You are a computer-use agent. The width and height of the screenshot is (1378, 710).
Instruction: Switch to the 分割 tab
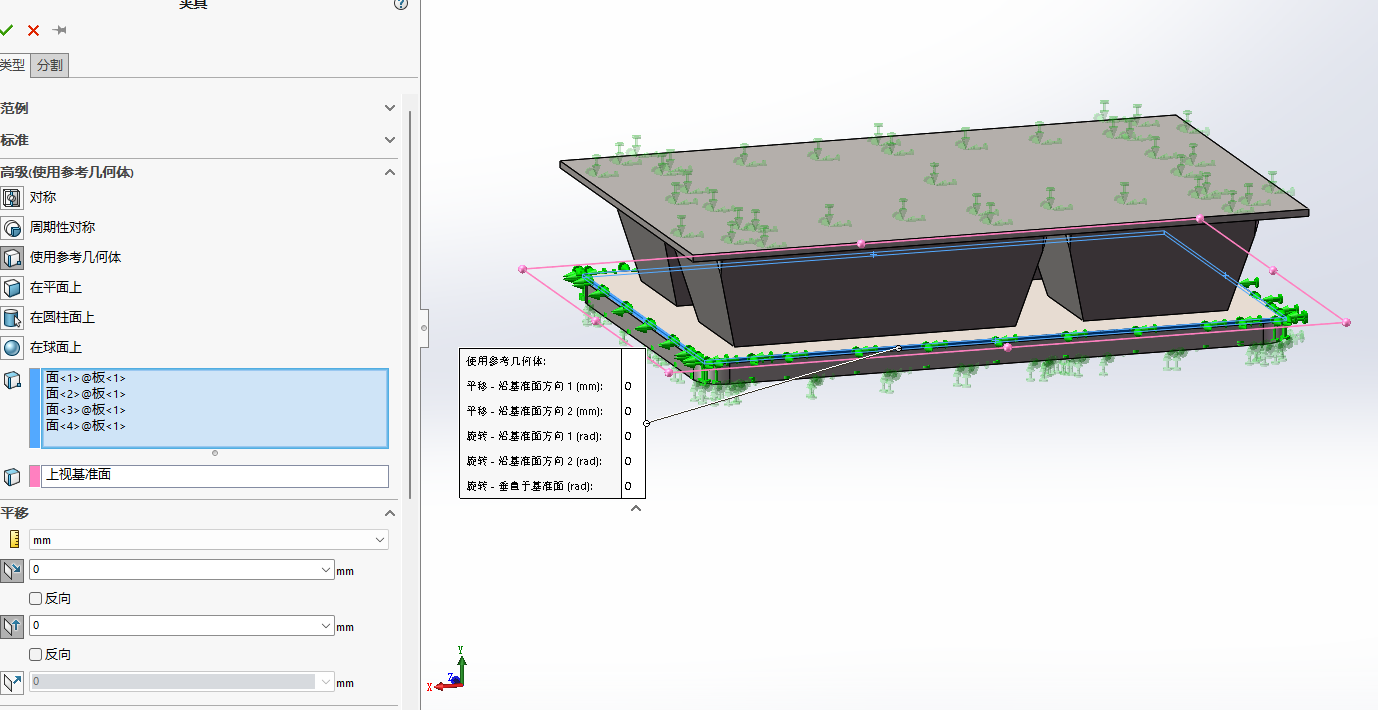(x=49, y=65)
